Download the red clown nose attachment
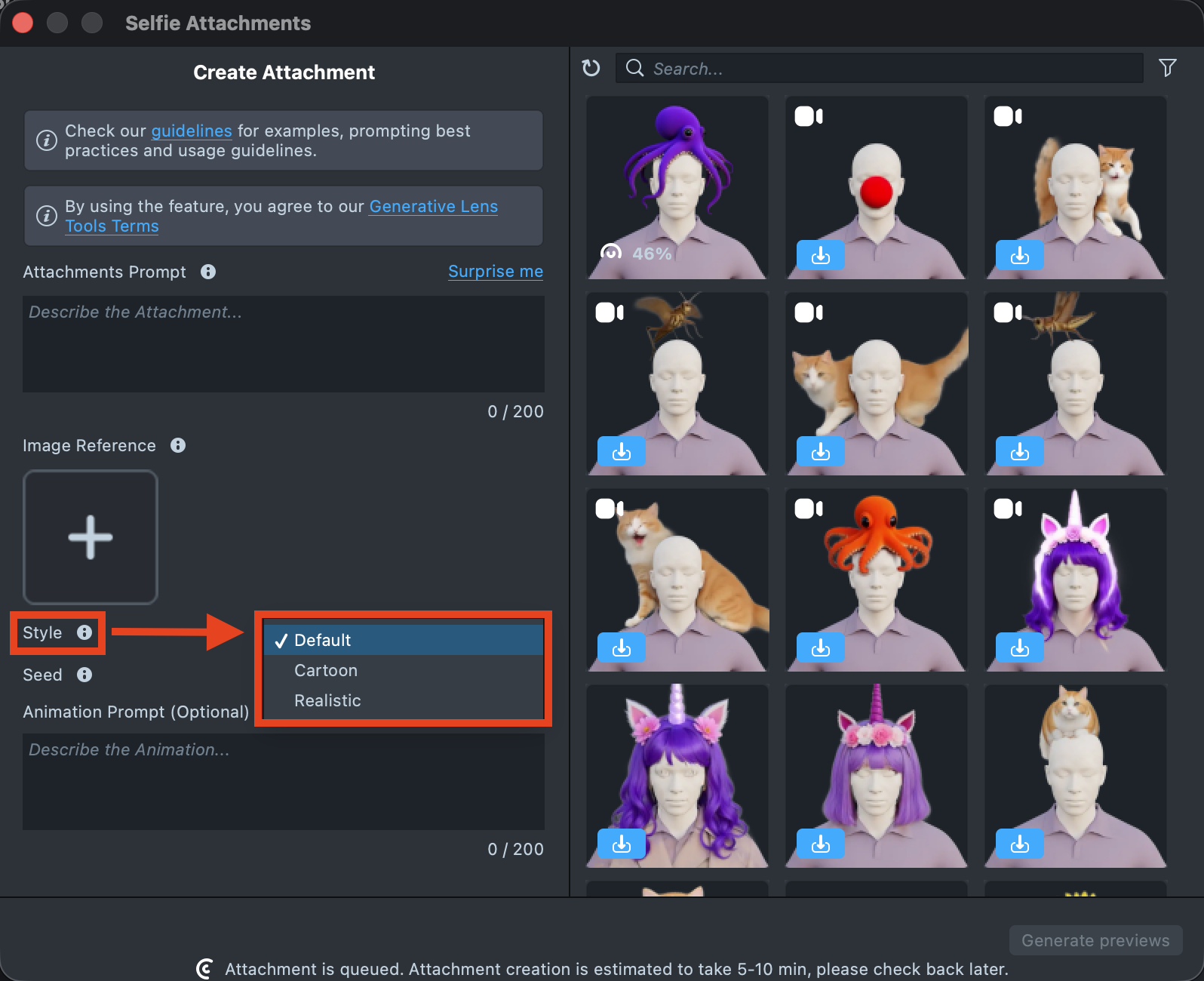 pos(820,256)
